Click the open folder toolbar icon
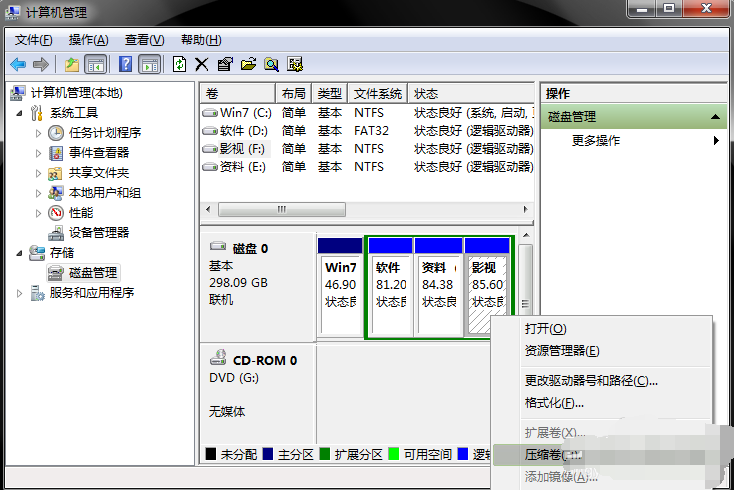 click(x=248, y=64)
